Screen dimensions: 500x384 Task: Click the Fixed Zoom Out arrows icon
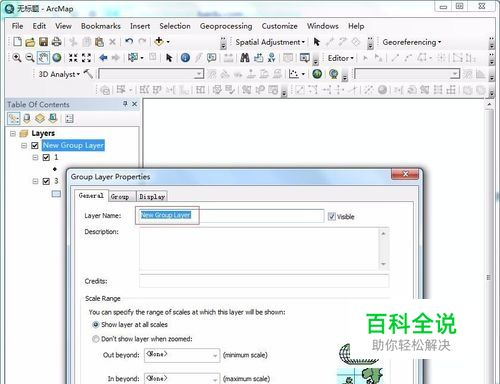[x=86, y=58]
